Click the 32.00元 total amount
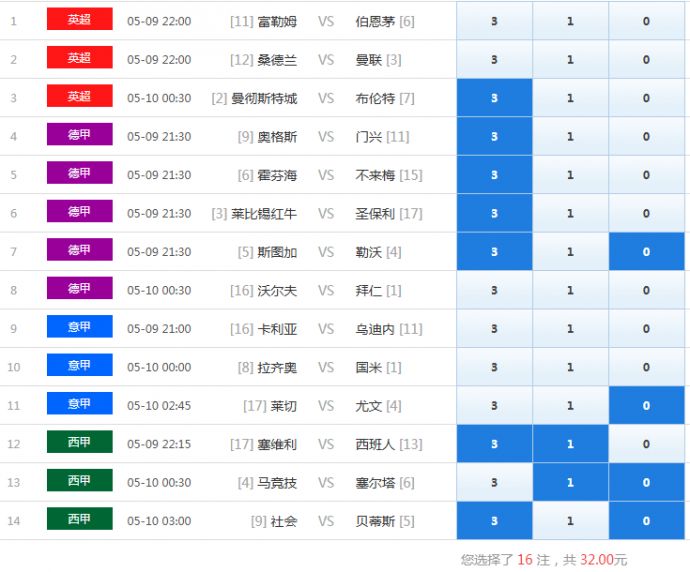690x572 pixels. (x=603, y=560)
